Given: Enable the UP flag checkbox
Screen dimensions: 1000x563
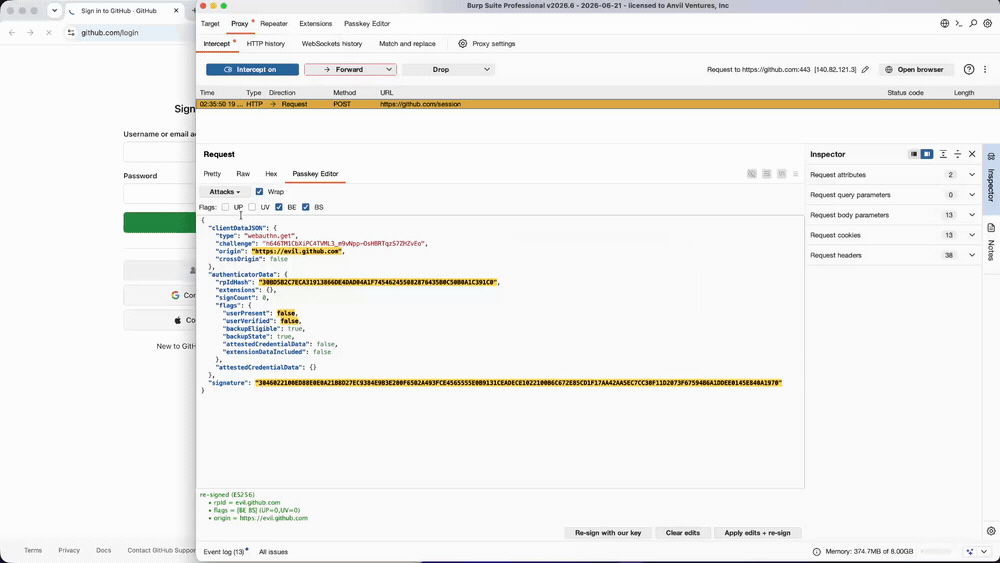Looking at the screenshot, I should point(225,207).
